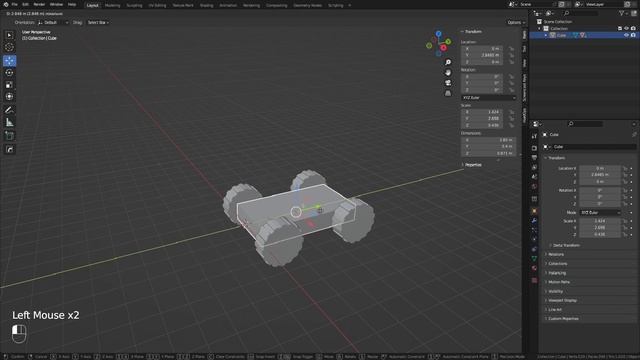Switch to UV Editing workspace tab
The image size is (640, 360).
pyautogui.click(x=157, y=5)
